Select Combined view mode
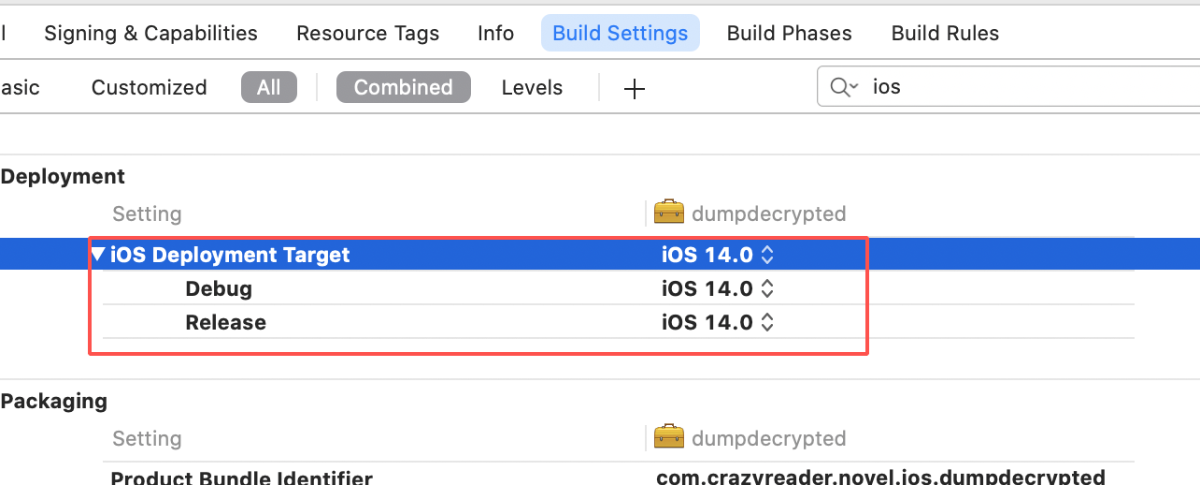Viewport: 1200px width, 485px height. coord(403,87)
